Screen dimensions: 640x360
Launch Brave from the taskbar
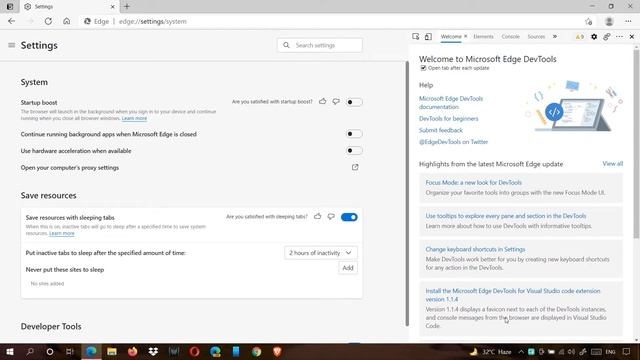277,351
